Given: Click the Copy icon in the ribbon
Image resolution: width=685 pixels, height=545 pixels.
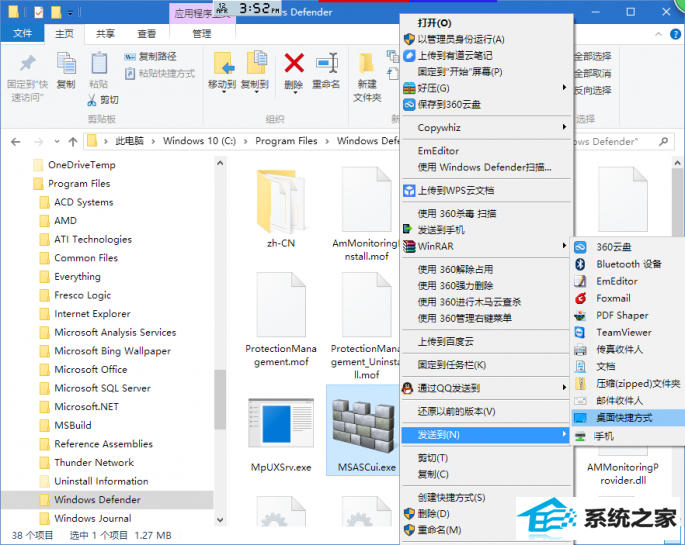Looking at the screenshot, I should tap(66, 63).
